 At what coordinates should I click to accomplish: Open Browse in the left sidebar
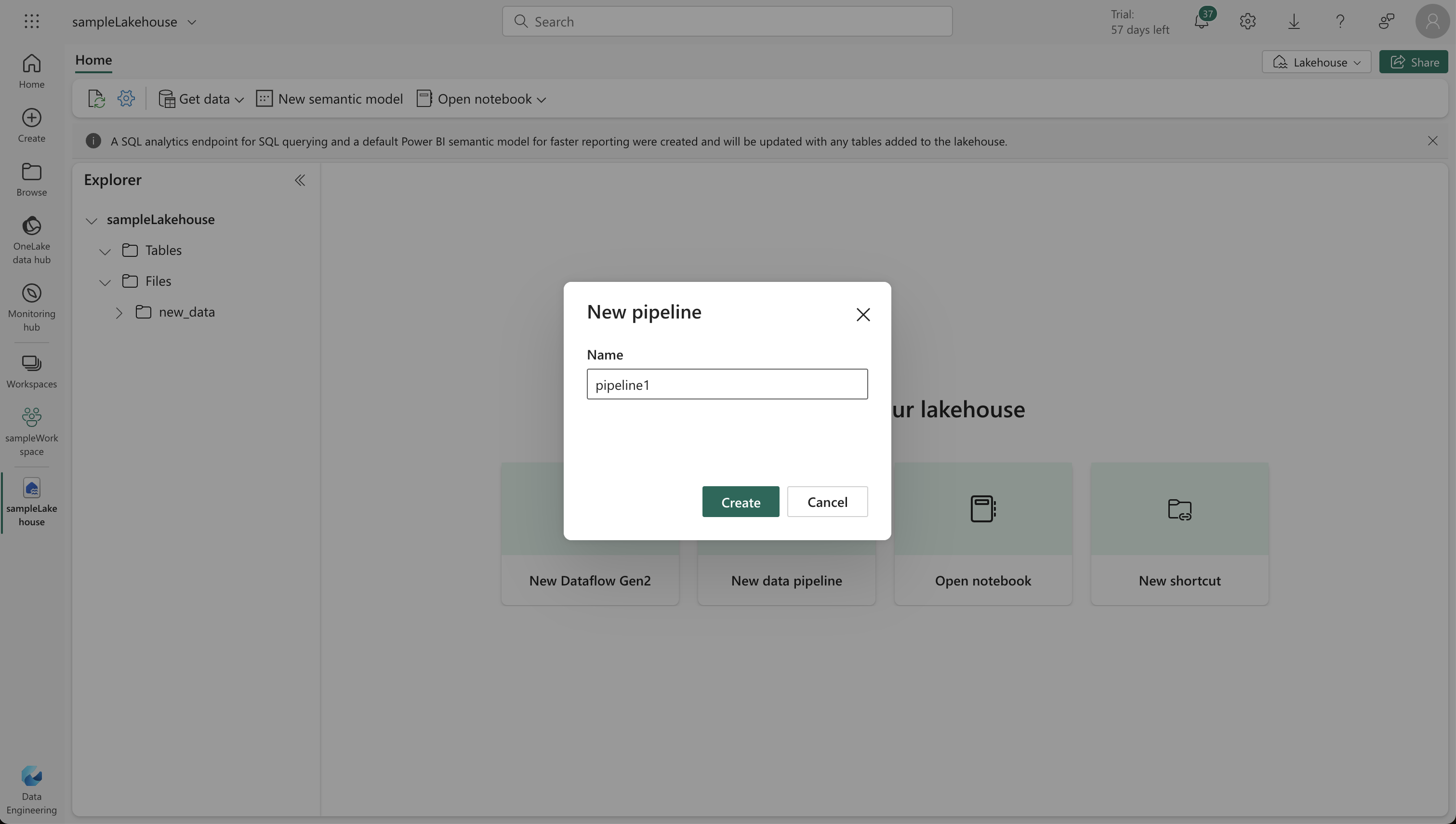(32, 179)
